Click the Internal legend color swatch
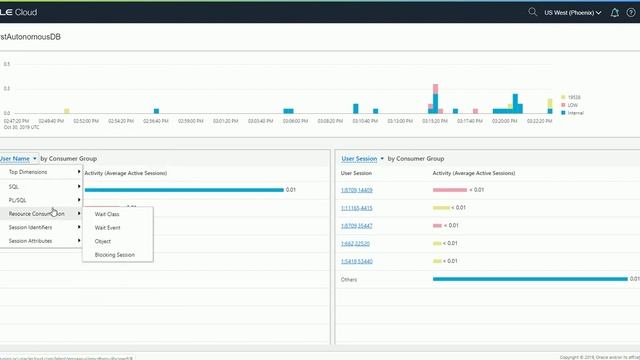The width and height of the screenshot is (640, 360). pyautogui.click(x=563, y=113)
